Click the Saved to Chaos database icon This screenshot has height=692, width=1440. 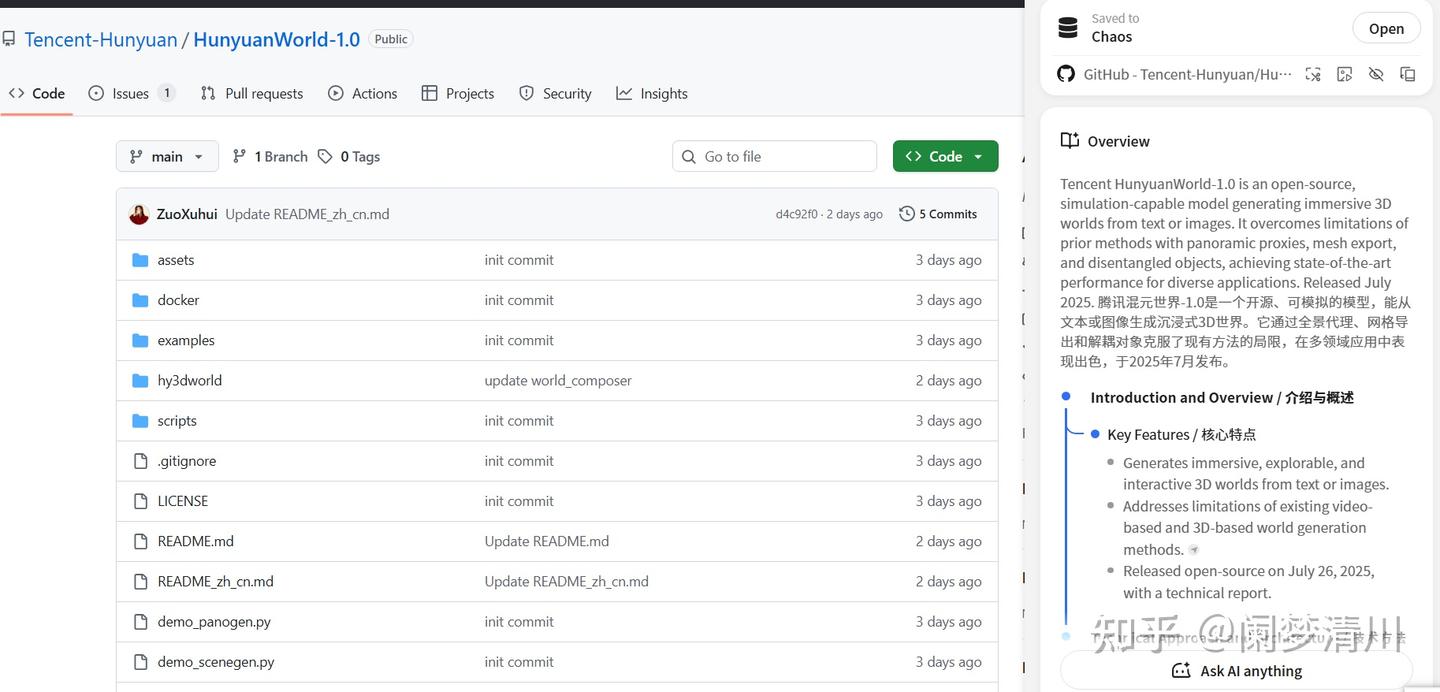[1068, 28]
